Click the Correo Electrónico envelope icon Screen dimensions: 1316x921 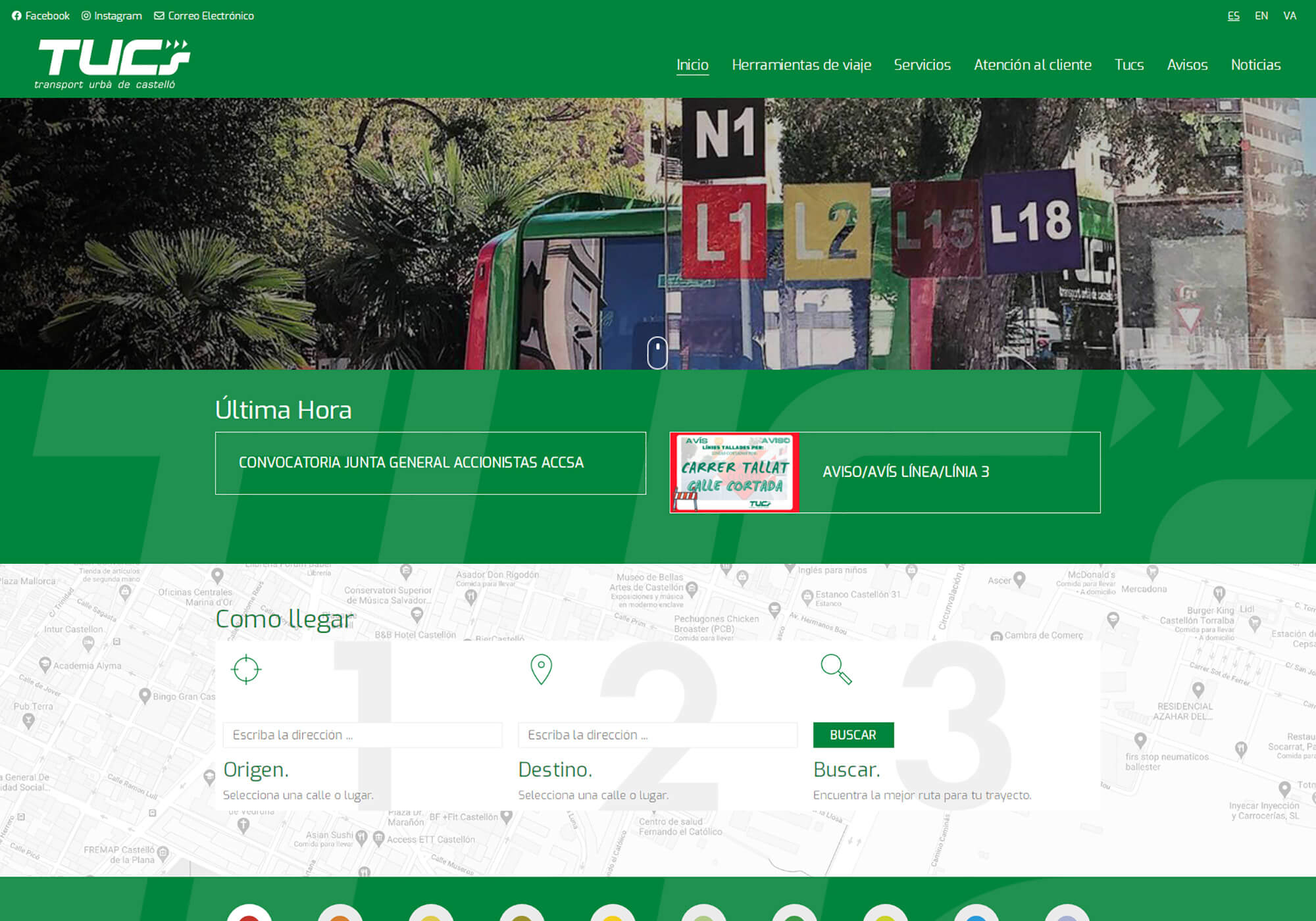click(x=159, y=16)
